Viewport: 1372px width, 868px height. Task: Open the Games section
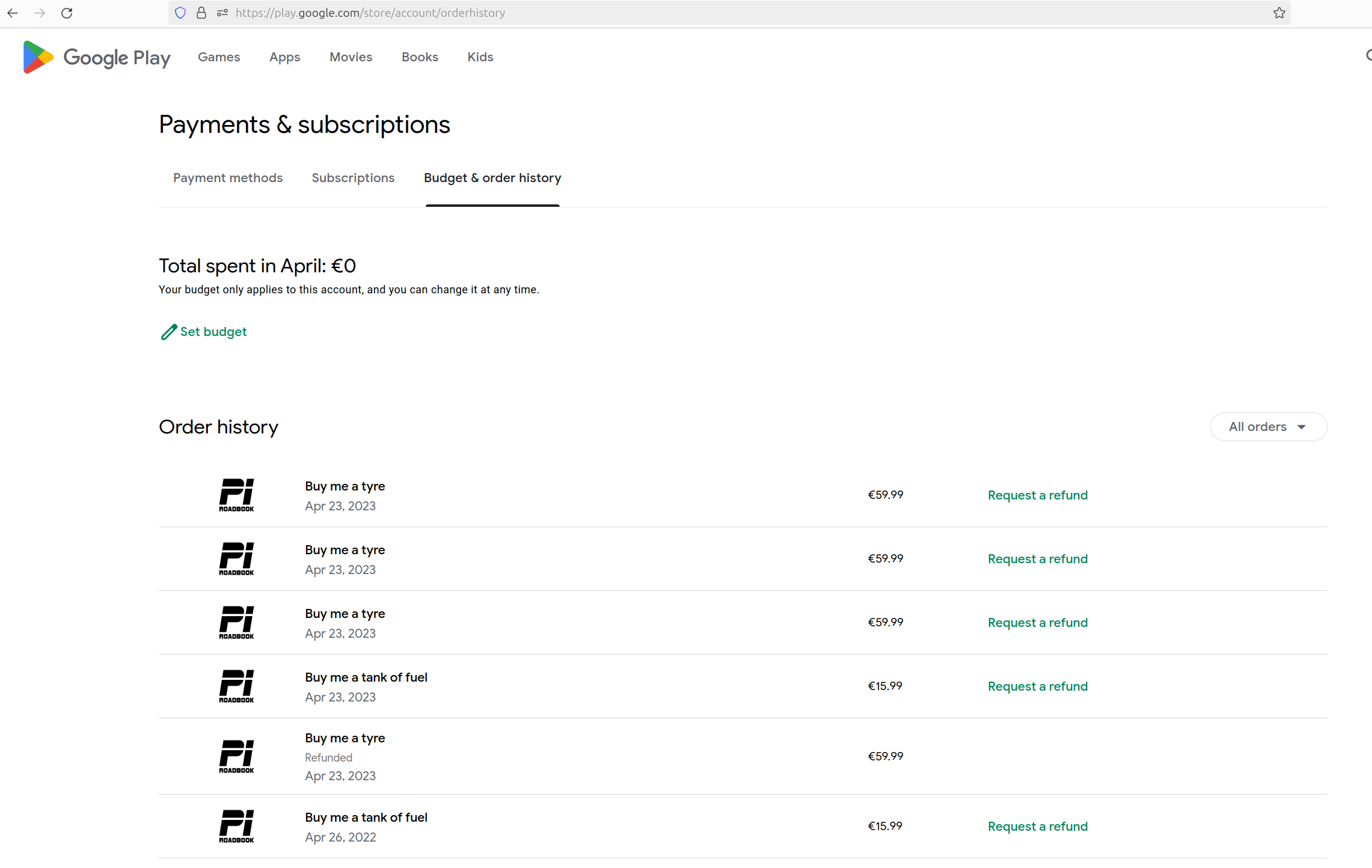tap(219, 57)
